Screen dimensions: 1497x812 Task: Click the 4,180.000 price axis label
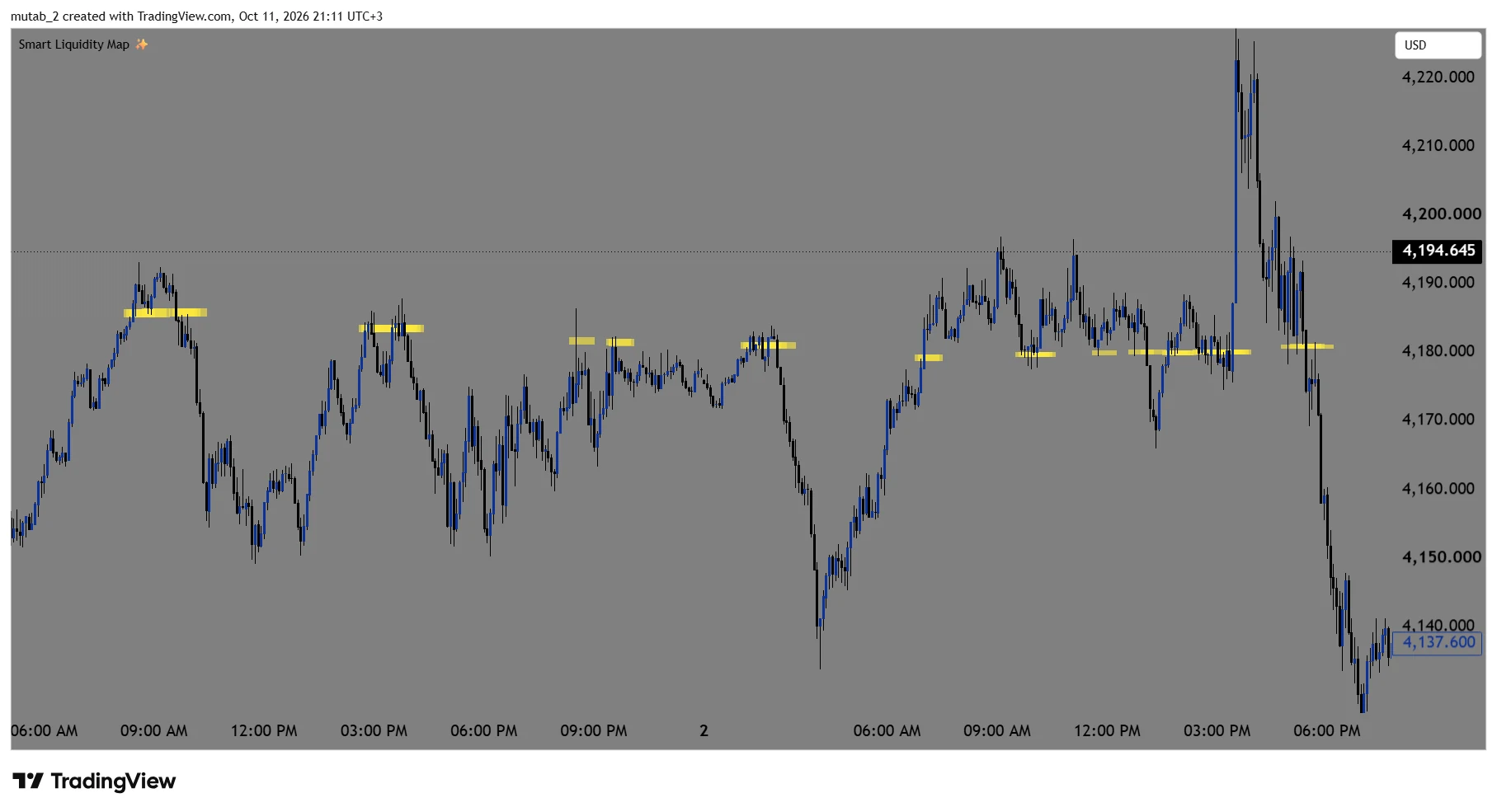pyautogui.click(x=1438, y=351)
